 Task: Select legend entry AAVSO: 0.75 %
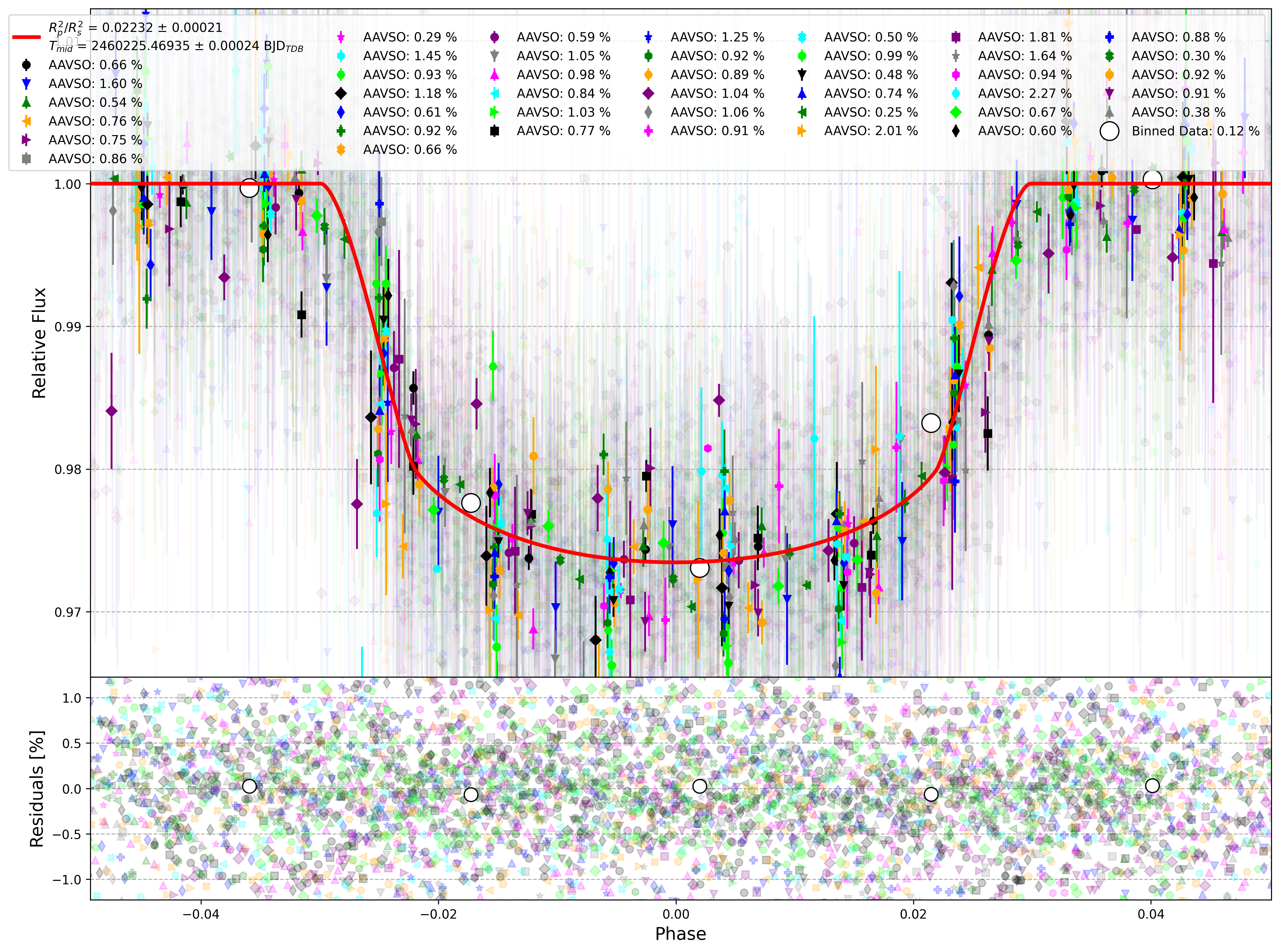[95, 140]
